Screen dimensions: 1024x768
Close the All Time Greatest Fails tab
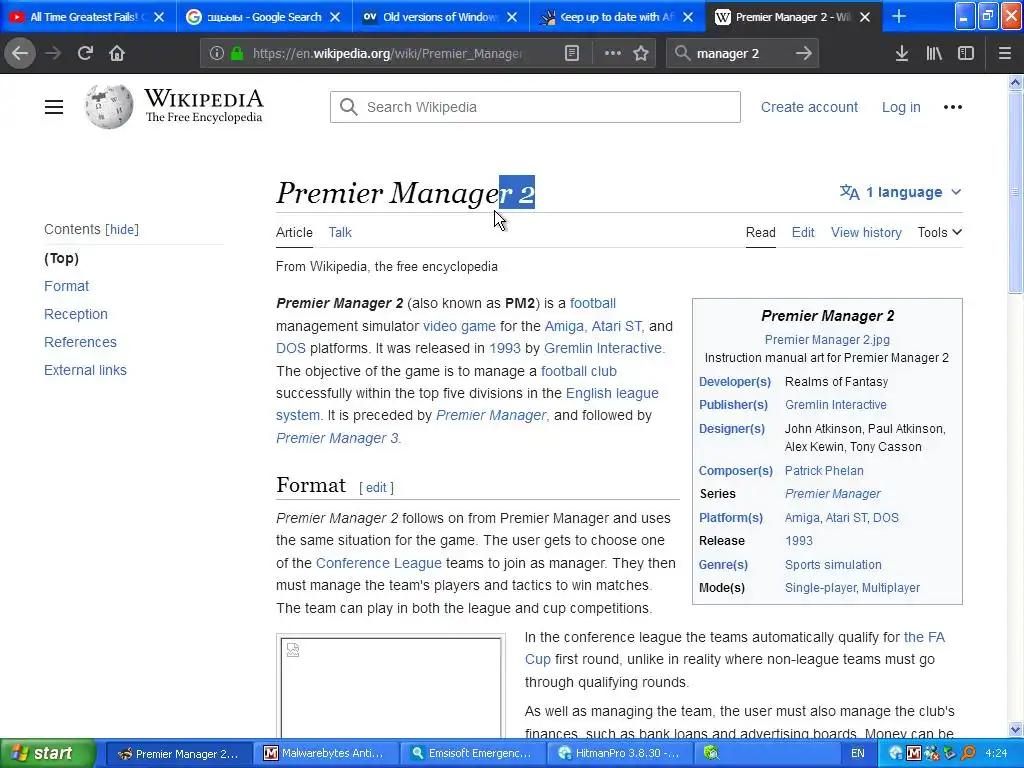(159, 17)
